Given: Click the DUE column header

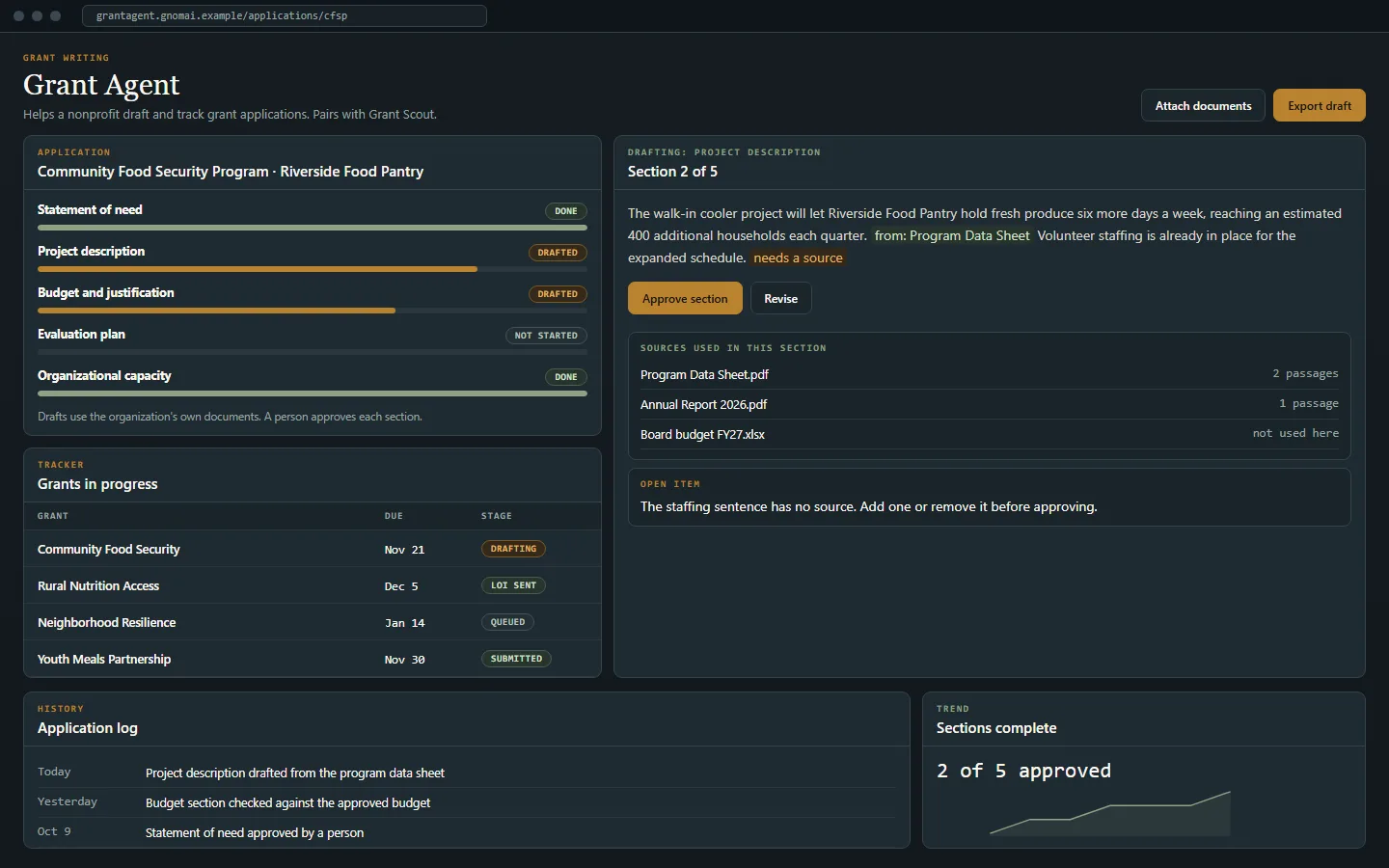Looking at the screenshot, I should tap(394, 516).
